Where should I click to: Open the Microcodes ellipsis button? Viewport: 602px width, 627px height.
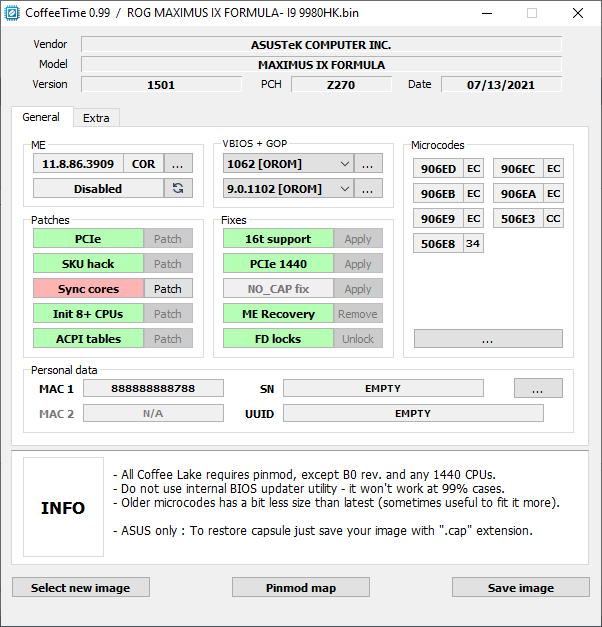coord(488,339)
